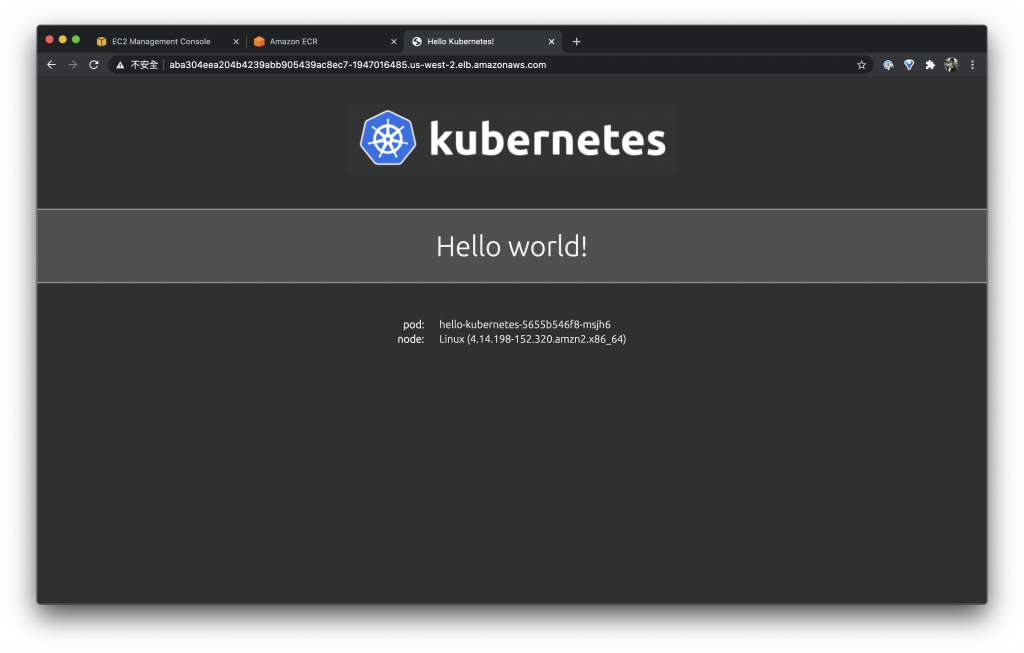Click the node: label
The height and width of the screenshot is (653, 1024).
click(x=411, y=339)
